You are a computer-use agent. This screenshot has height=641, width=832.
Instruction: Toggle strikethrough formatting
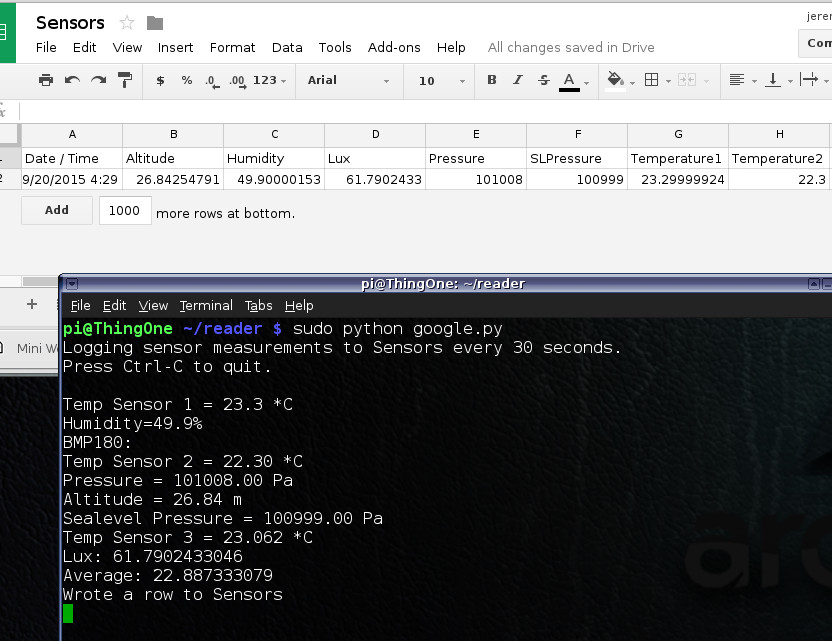543,80
